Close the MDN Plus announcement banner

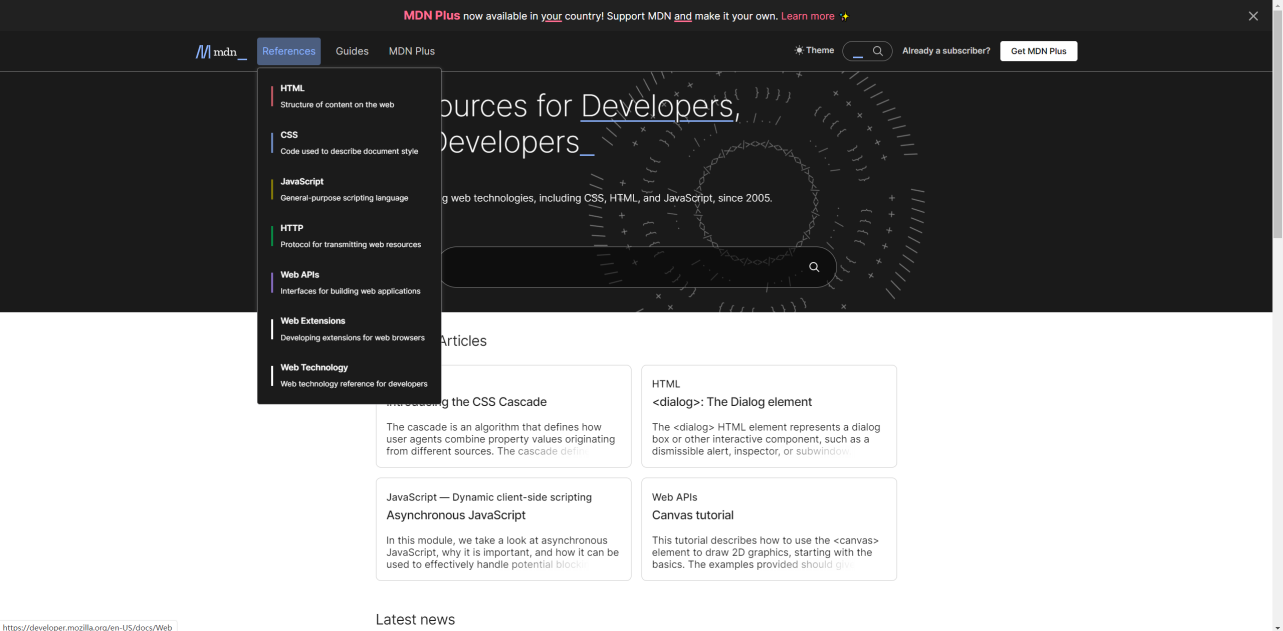(1253, 16)
